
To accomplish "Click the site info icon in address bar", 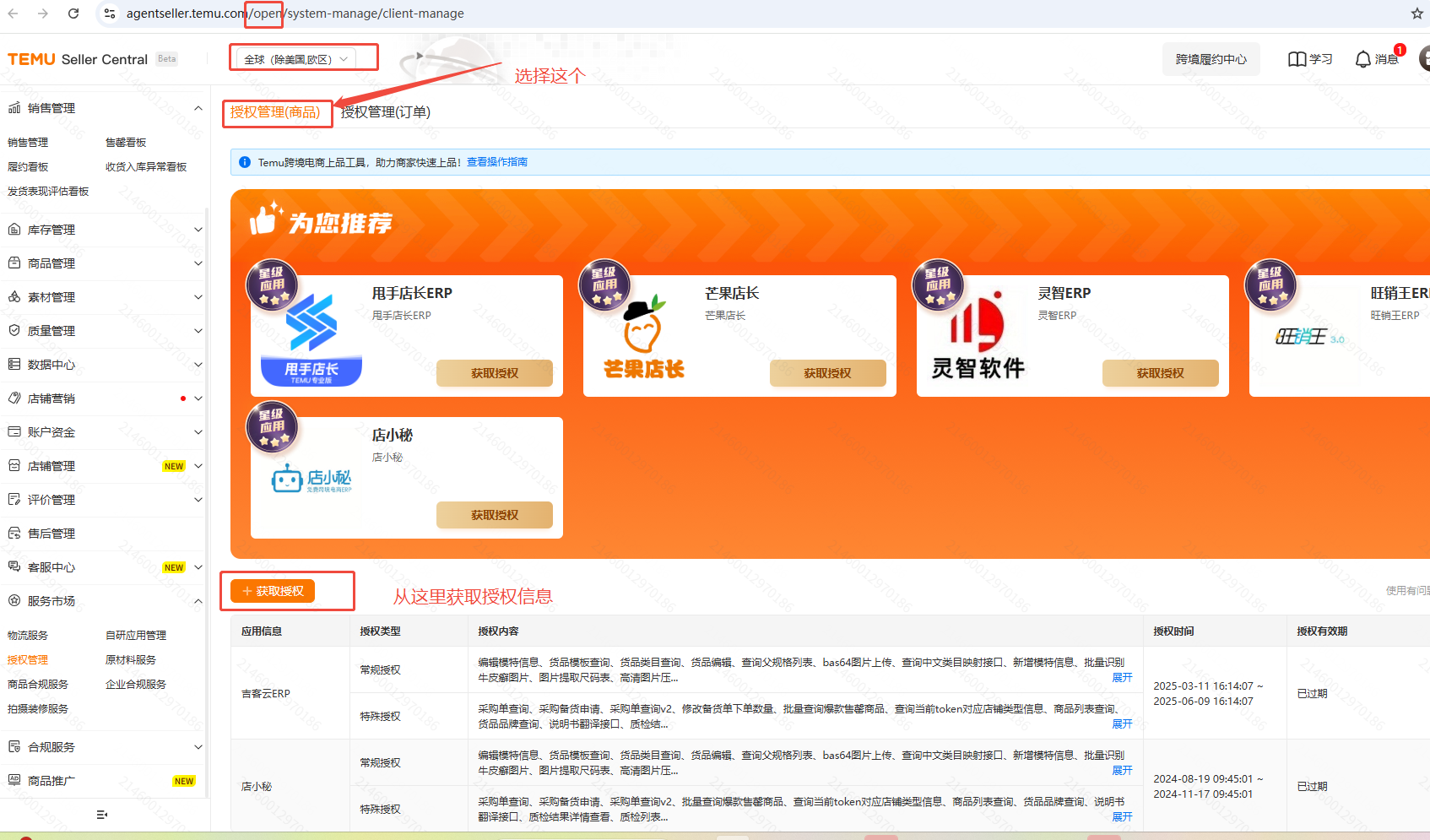I will [110, 14].
